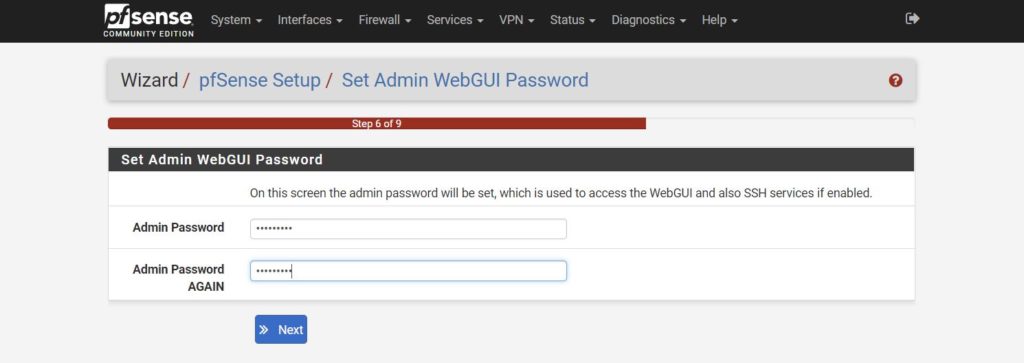Click the Set Admin WebGUI Password panel header
This screenshot has height=363, width=1024.
tap(511, 159)
